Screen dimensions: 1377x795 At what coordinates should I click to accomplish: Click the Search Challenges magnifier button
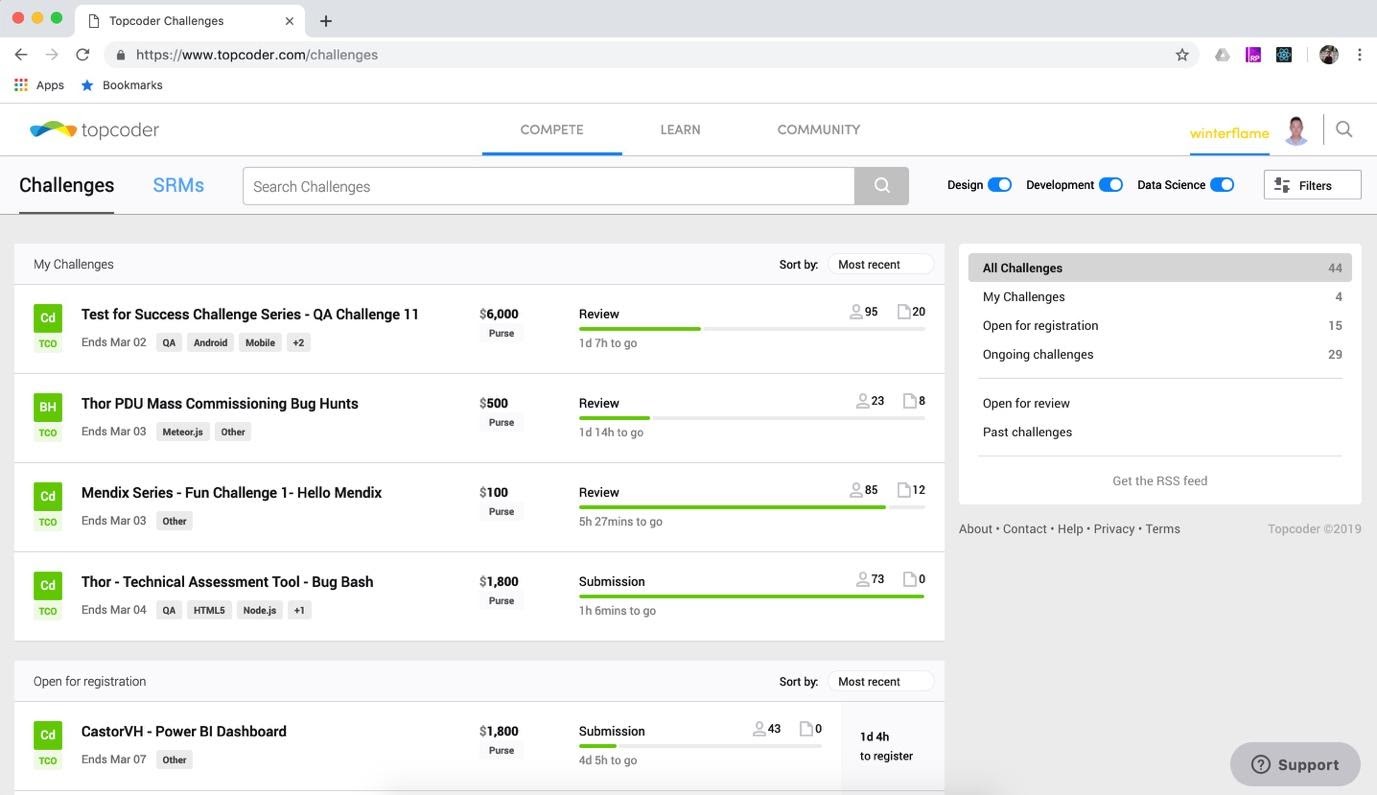point(881,186)
